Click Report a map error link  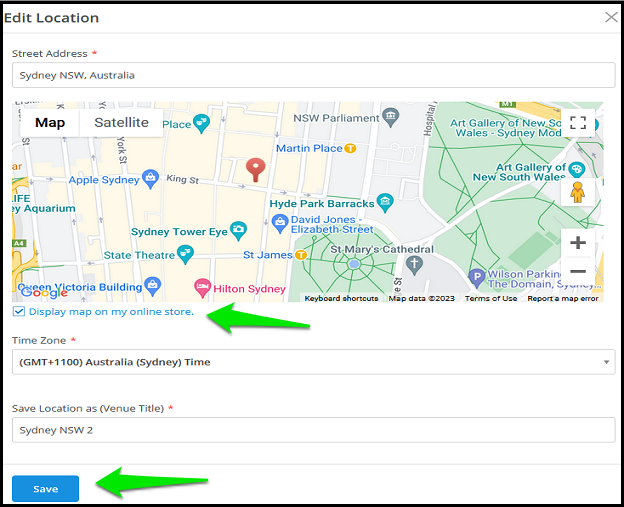click(x=563, y=298)
